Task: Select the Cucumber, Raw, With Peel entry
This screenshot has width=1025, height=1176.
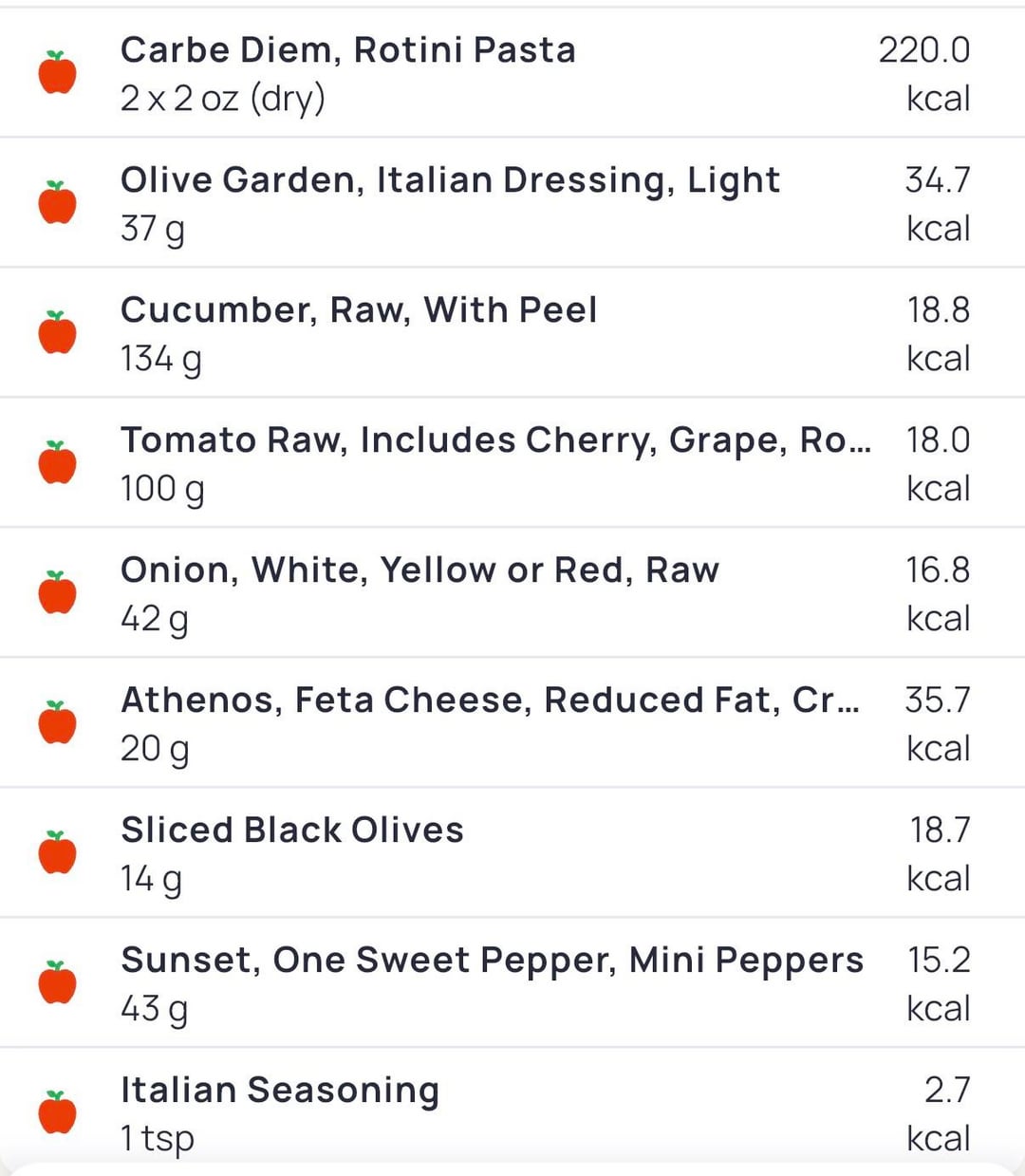Action: [359, 310]
